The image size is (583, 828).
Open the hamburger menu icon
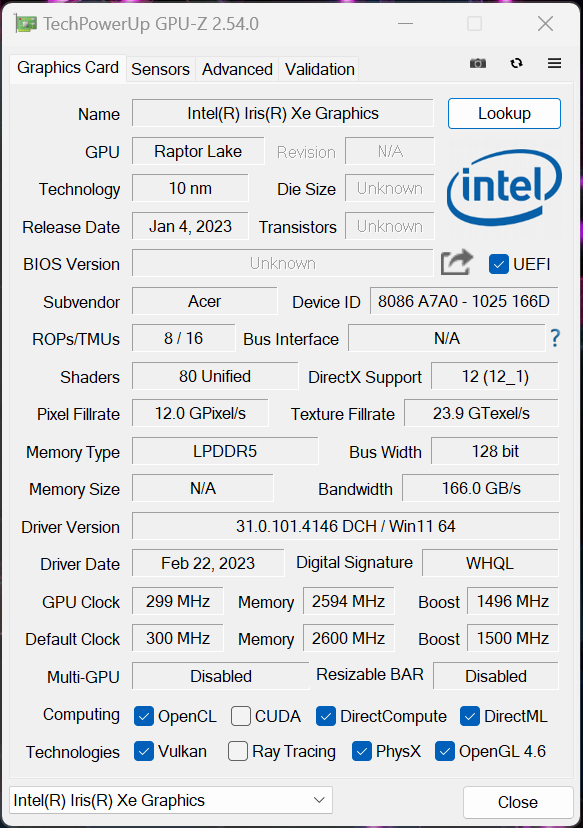pyautogui.click(x=554, y=63)
